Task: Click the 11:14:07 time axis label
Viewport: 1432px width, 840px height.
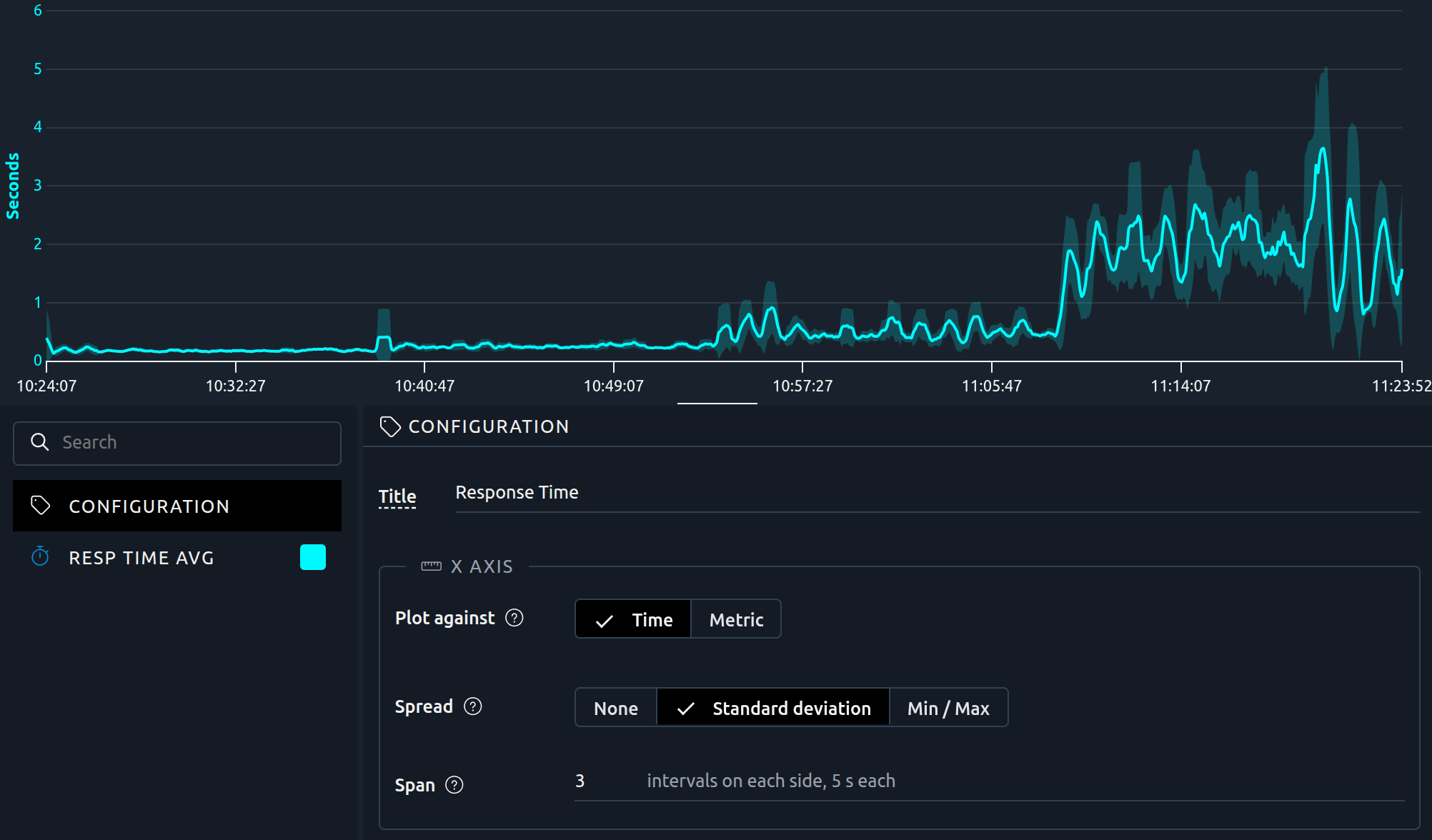Action: point(1180,386)
